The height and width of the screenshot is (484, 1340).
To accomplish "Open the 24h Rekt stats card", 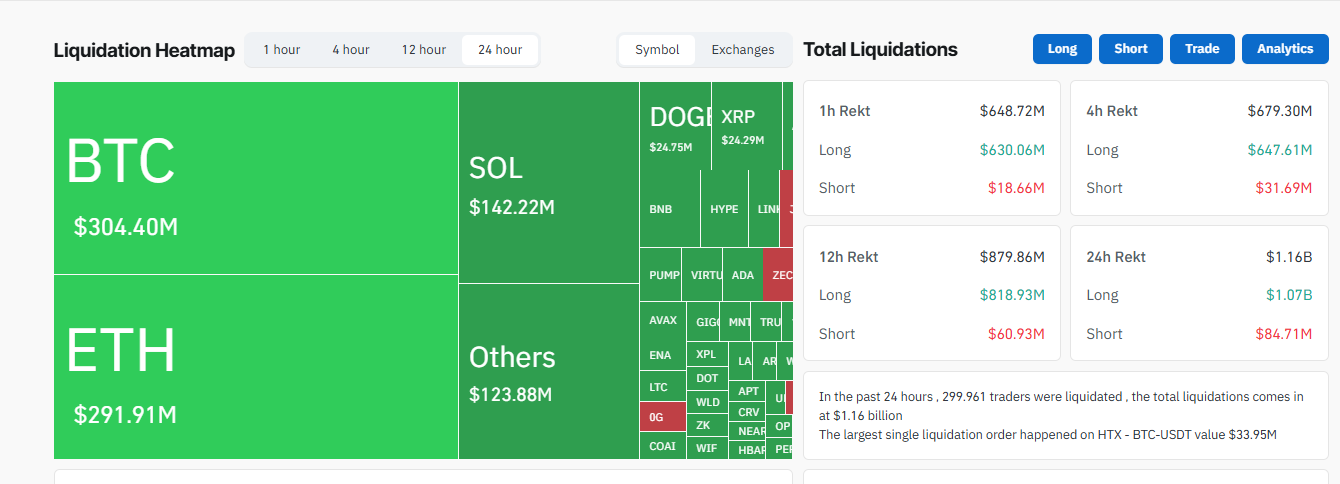I will [x=1199, y=293].
